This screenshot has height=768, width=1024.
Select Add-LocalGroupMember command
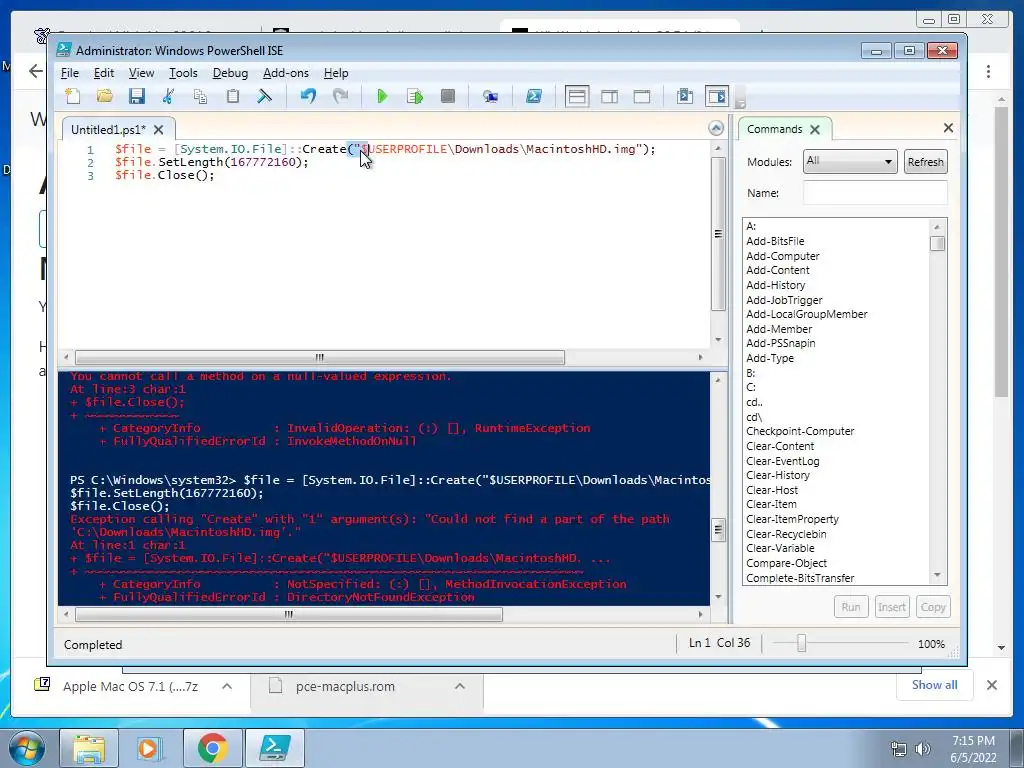[x=807, y=314]
